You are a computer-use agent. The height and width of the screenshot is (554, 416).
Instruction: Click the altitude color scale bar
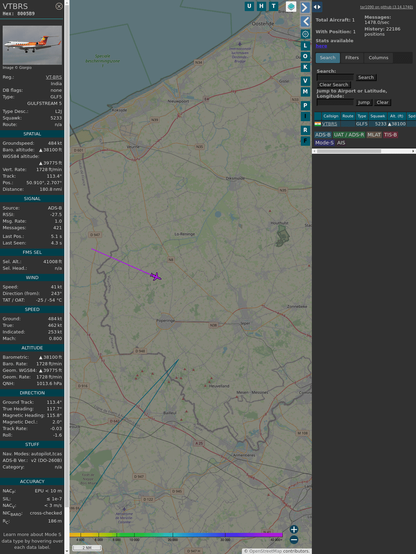pos(176,535)
